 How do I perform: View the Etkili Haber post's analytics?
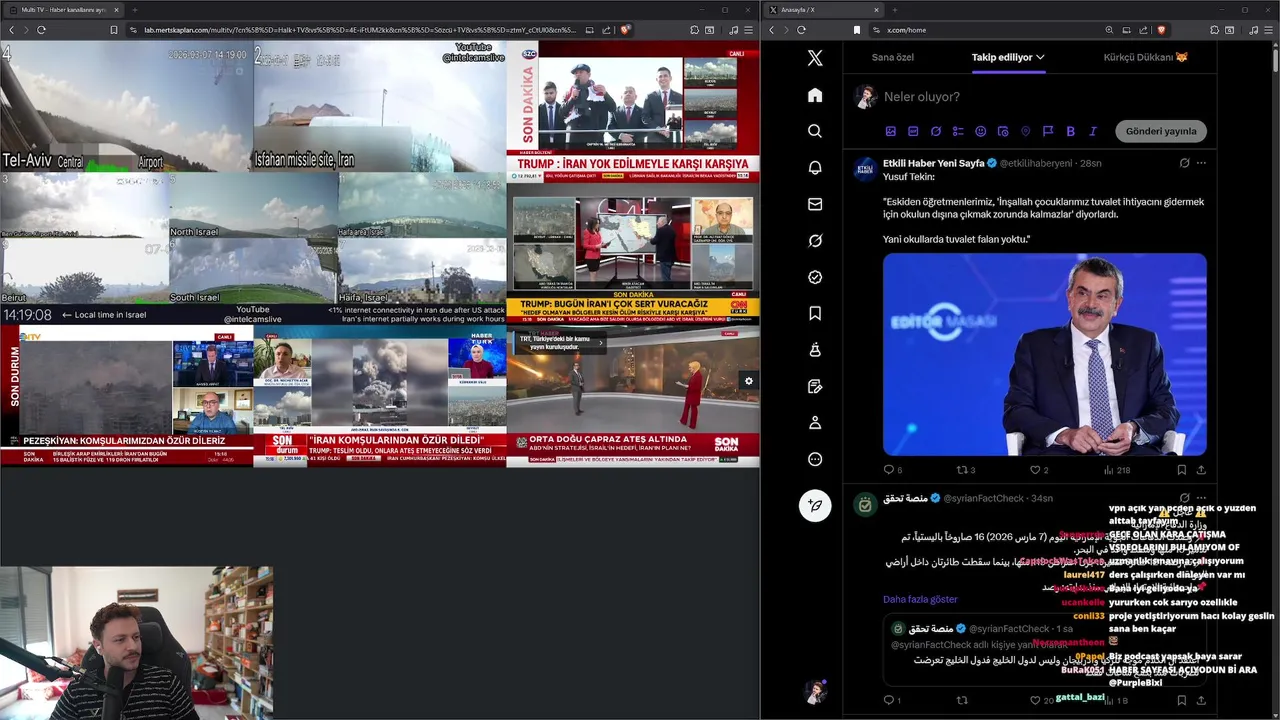coord(1117,470)
